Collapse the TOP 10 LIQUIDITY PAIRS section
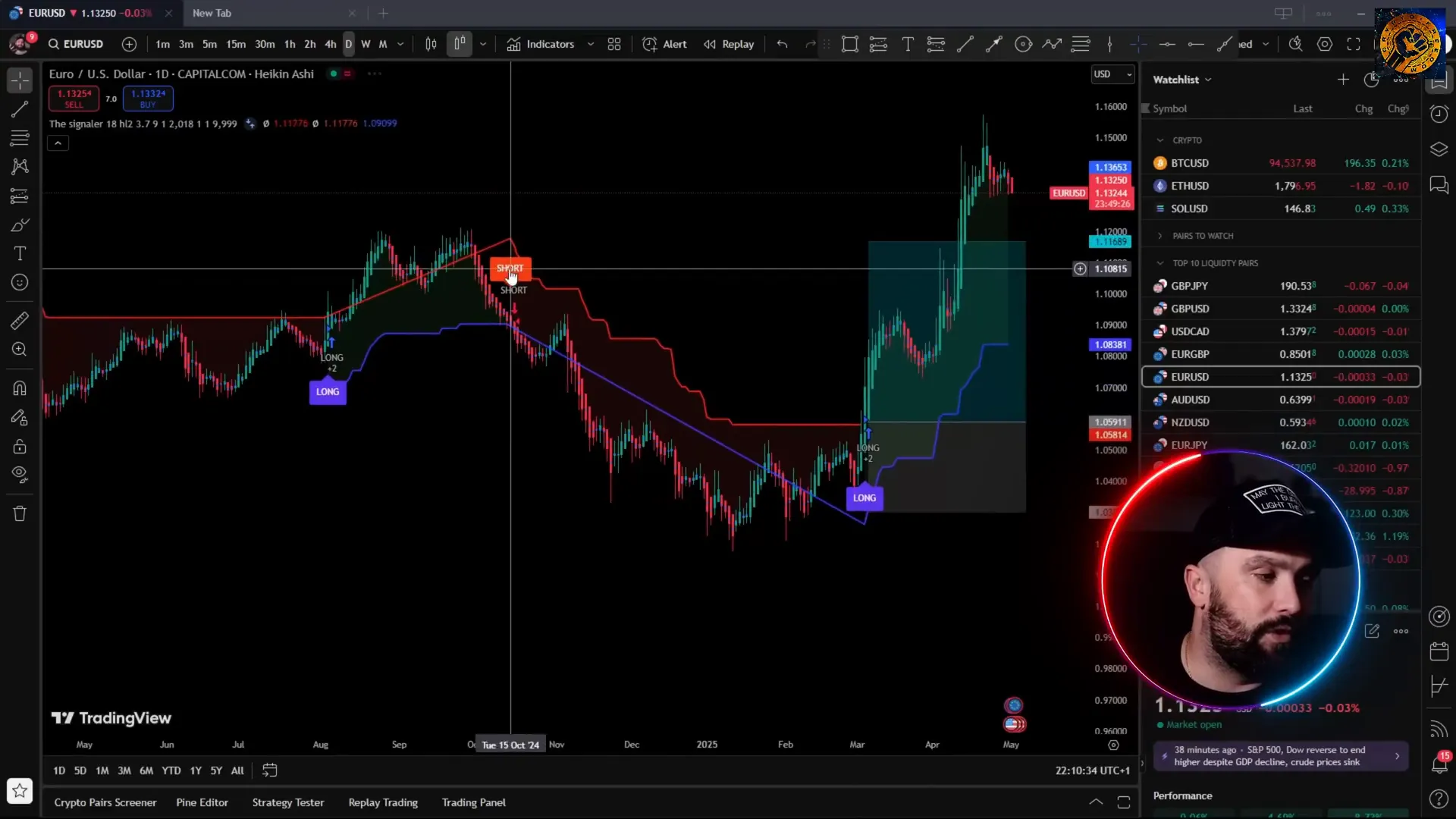The image size is (1456, 819). tap(1159, 263)
